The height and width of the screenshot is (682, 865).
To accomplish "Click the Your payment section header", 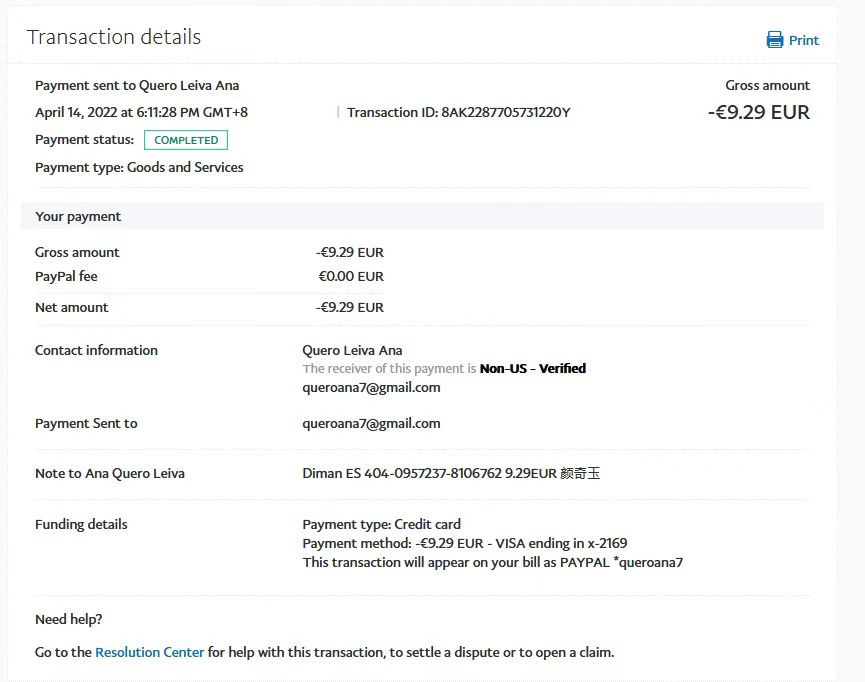I will point(78,216).
